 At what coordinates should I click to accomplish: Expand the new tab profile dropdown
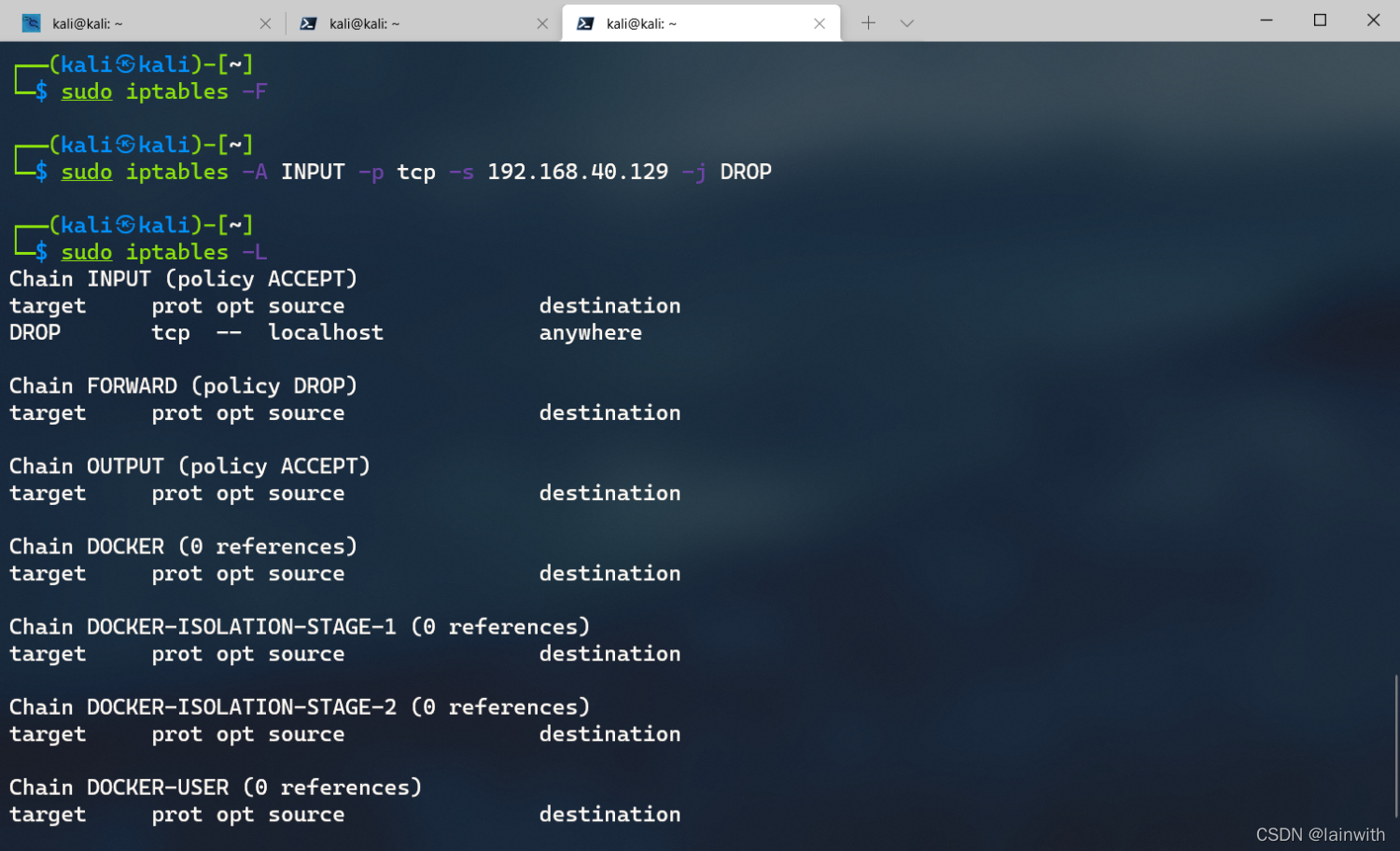[x=906, y=23]
